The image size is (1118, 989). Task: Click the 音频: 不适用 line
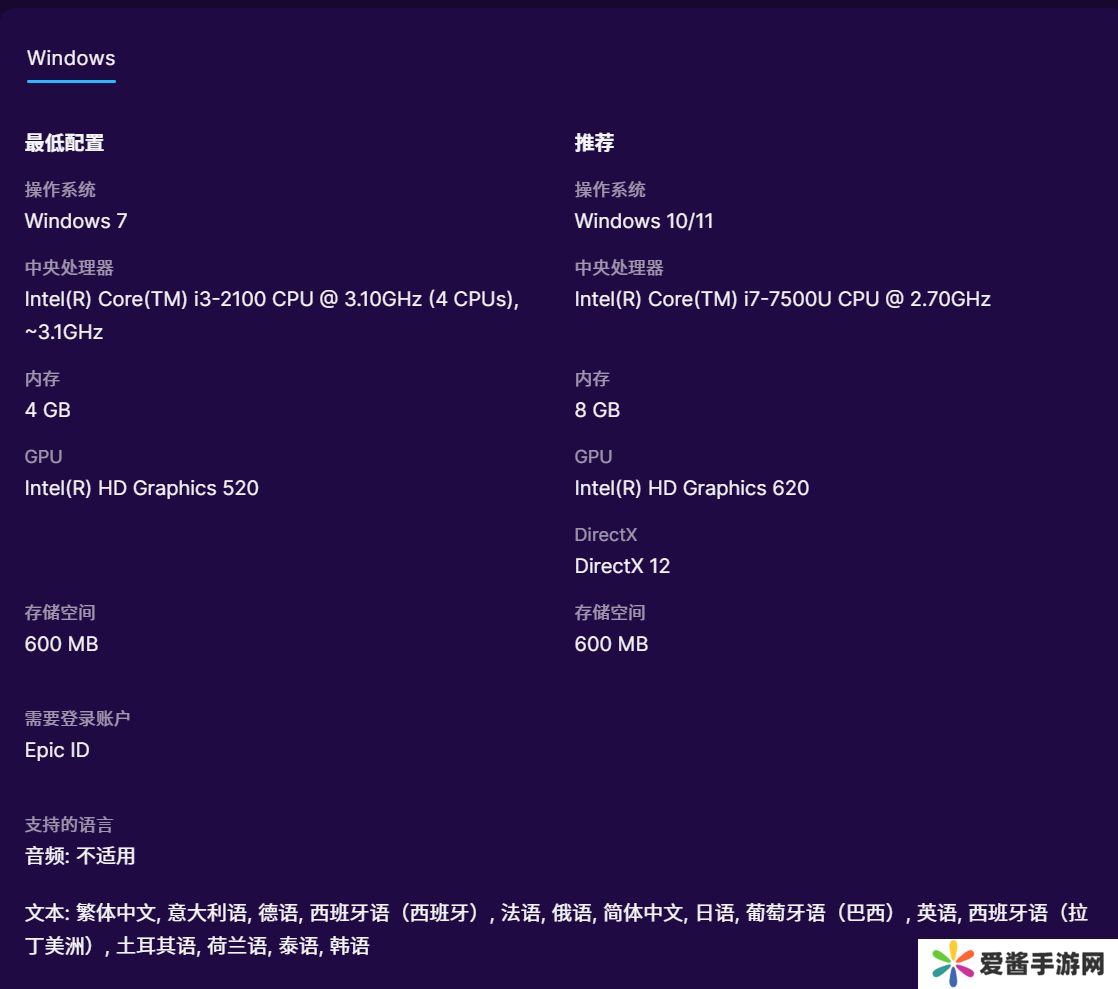(x=80, y=856)
